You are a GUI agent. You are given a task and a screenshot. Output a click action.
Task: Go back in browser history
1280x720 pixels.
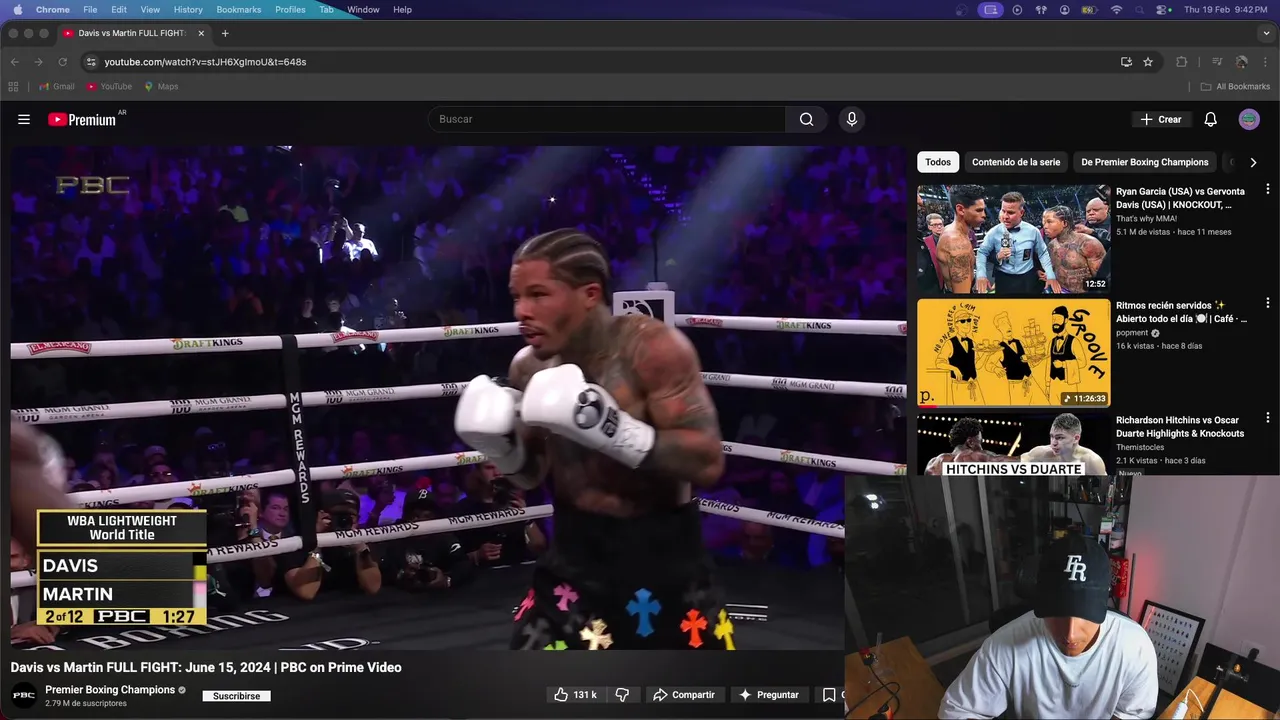click(x=14, y=61)
